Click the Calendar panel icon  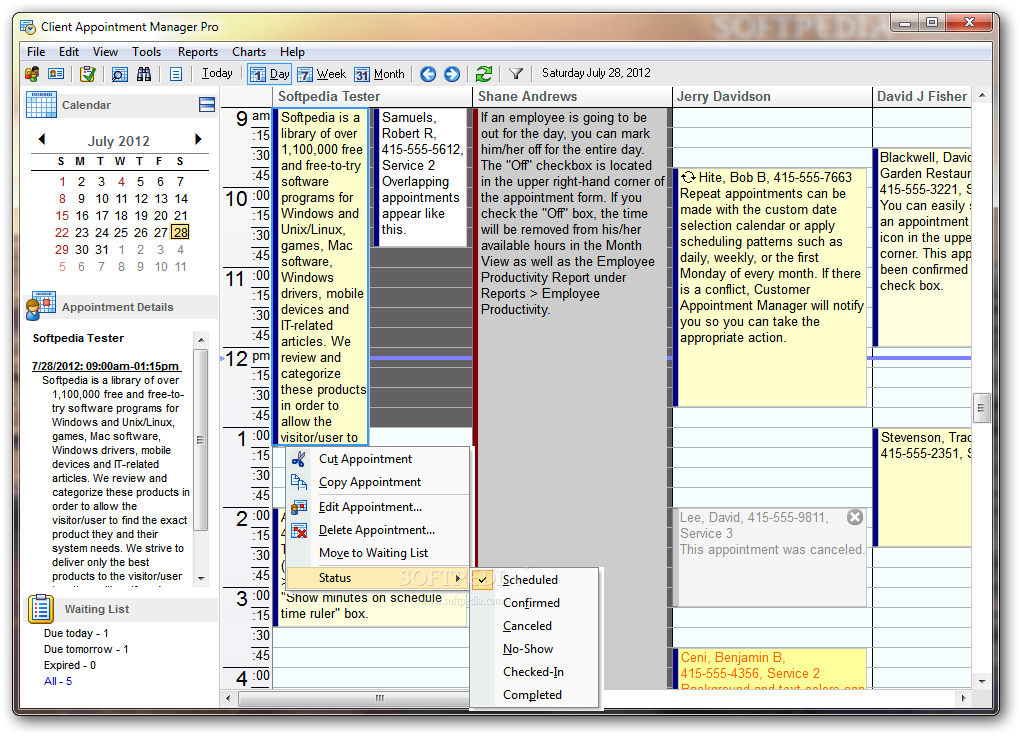[x=42, y=105]
